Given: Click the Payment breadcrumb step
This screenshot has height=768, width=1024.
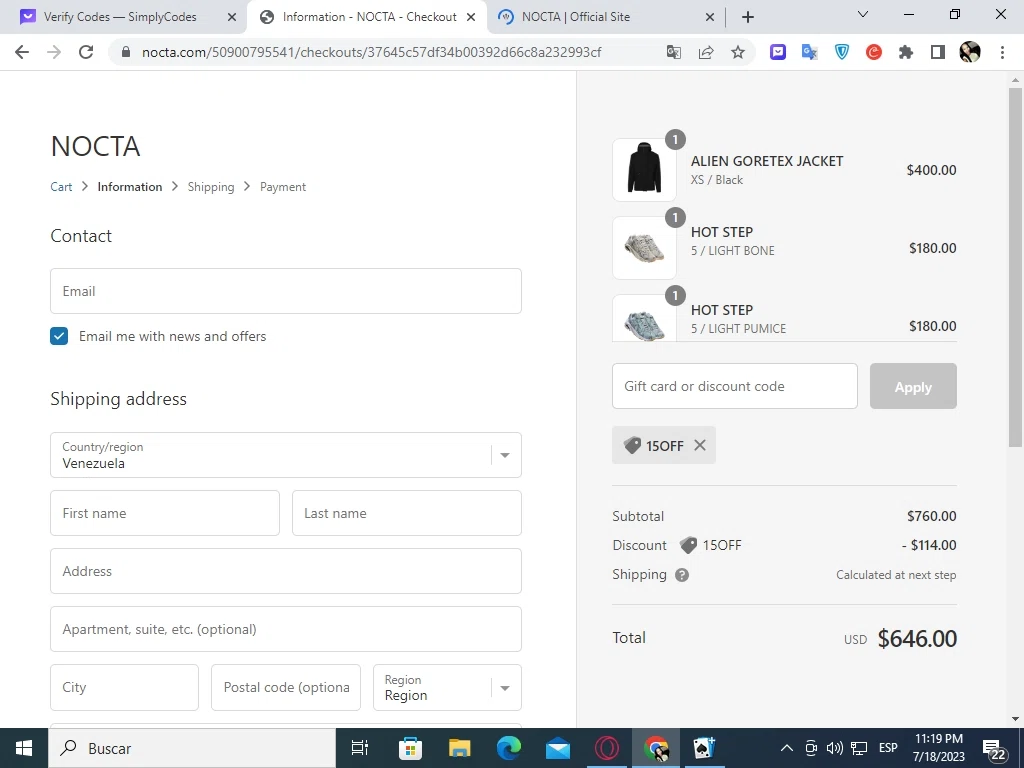Looking at the screenshot, I should pyautogui.click(x=283, y=187).
